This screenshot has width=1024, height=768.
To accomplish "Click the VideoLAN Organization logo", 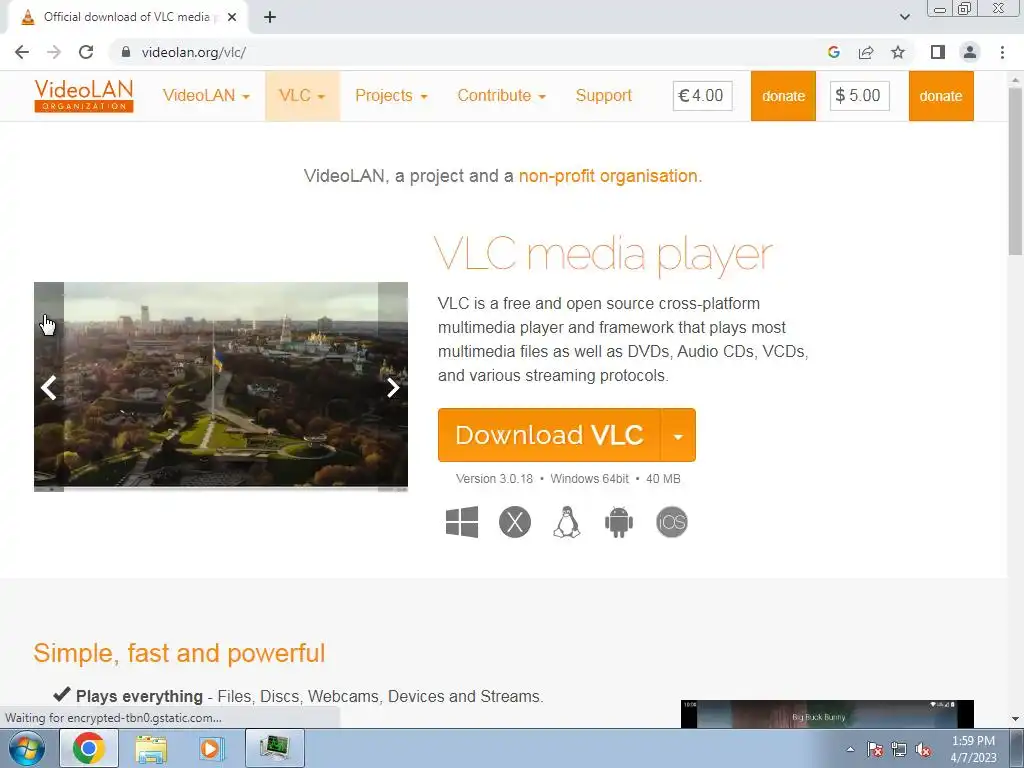I will (84, 96).
